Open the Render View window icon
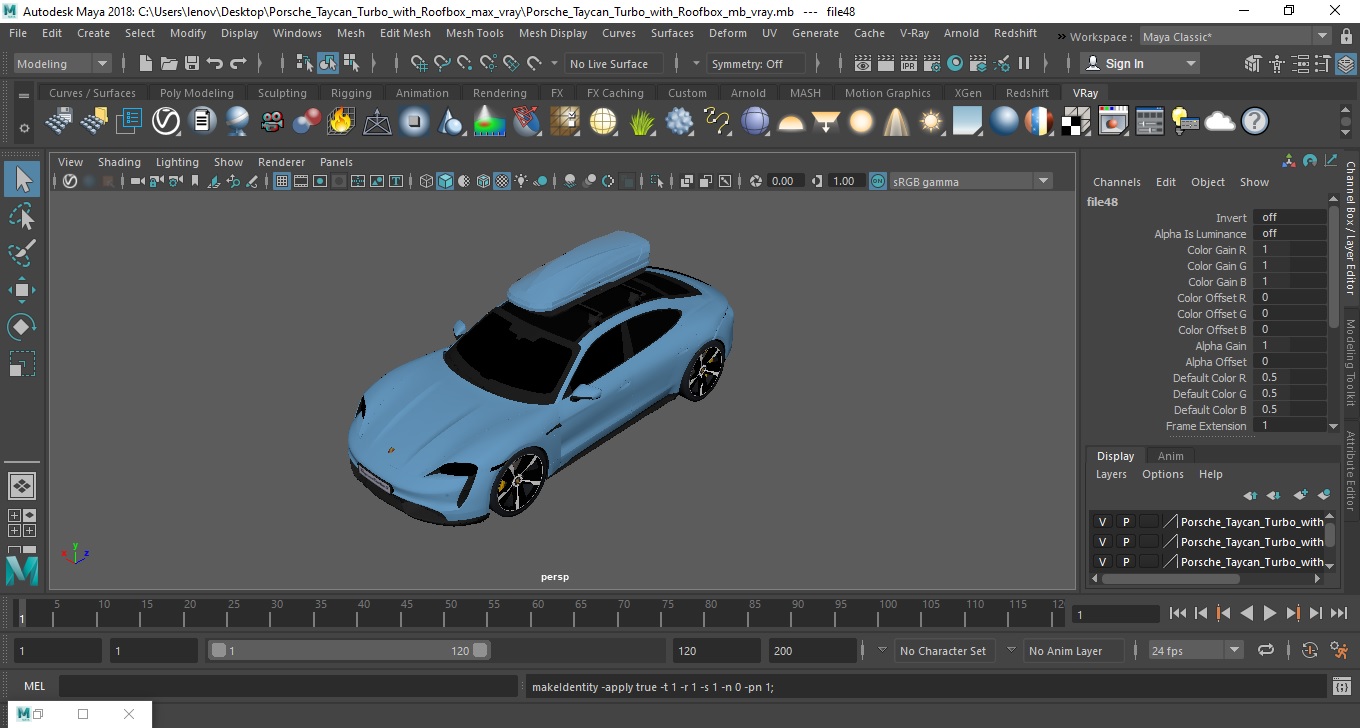This screenshot has width=1360, height=728. (x=863, y=63)
